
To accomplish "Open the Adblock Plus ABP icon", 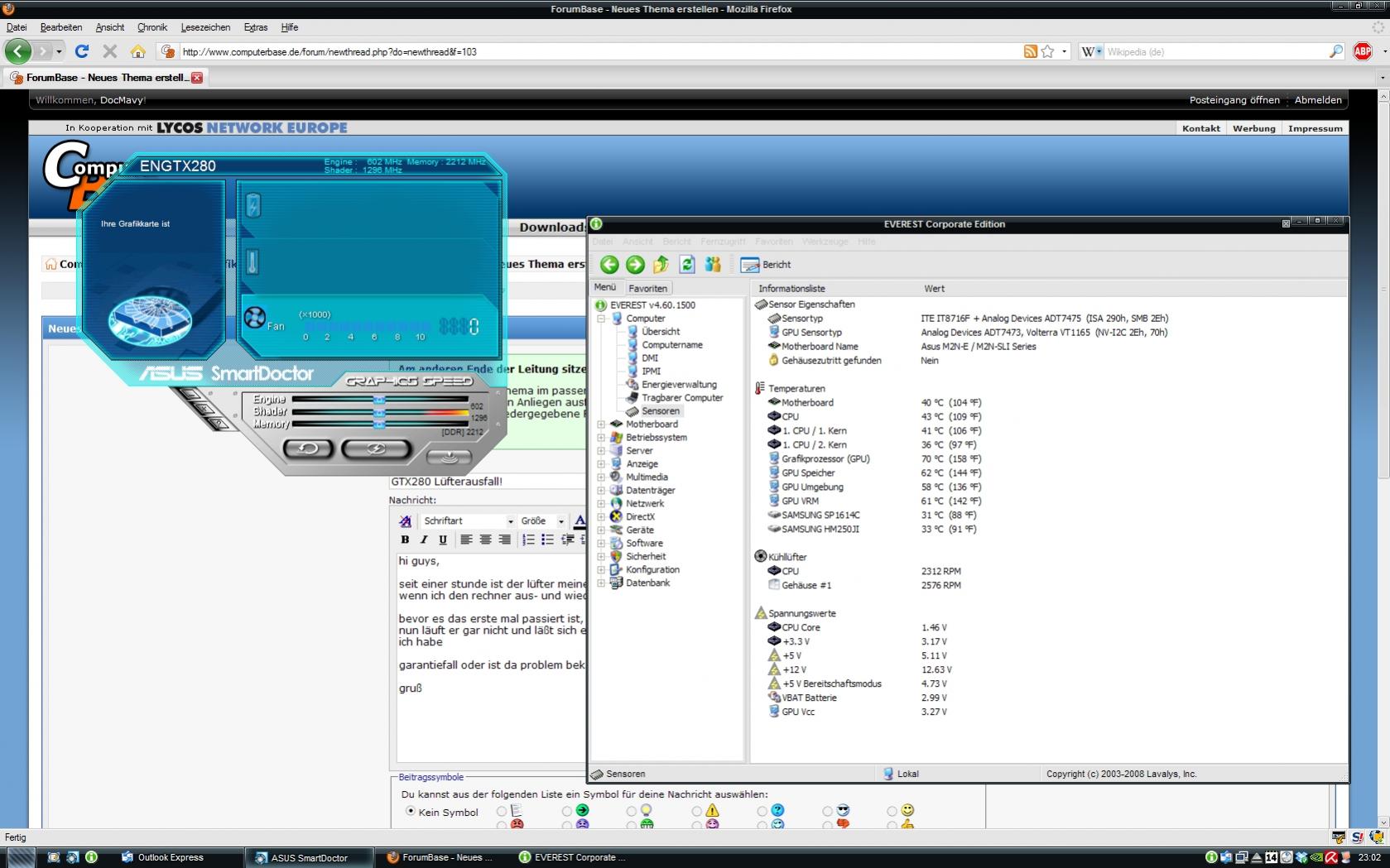I will click(x=1363, y=51).
